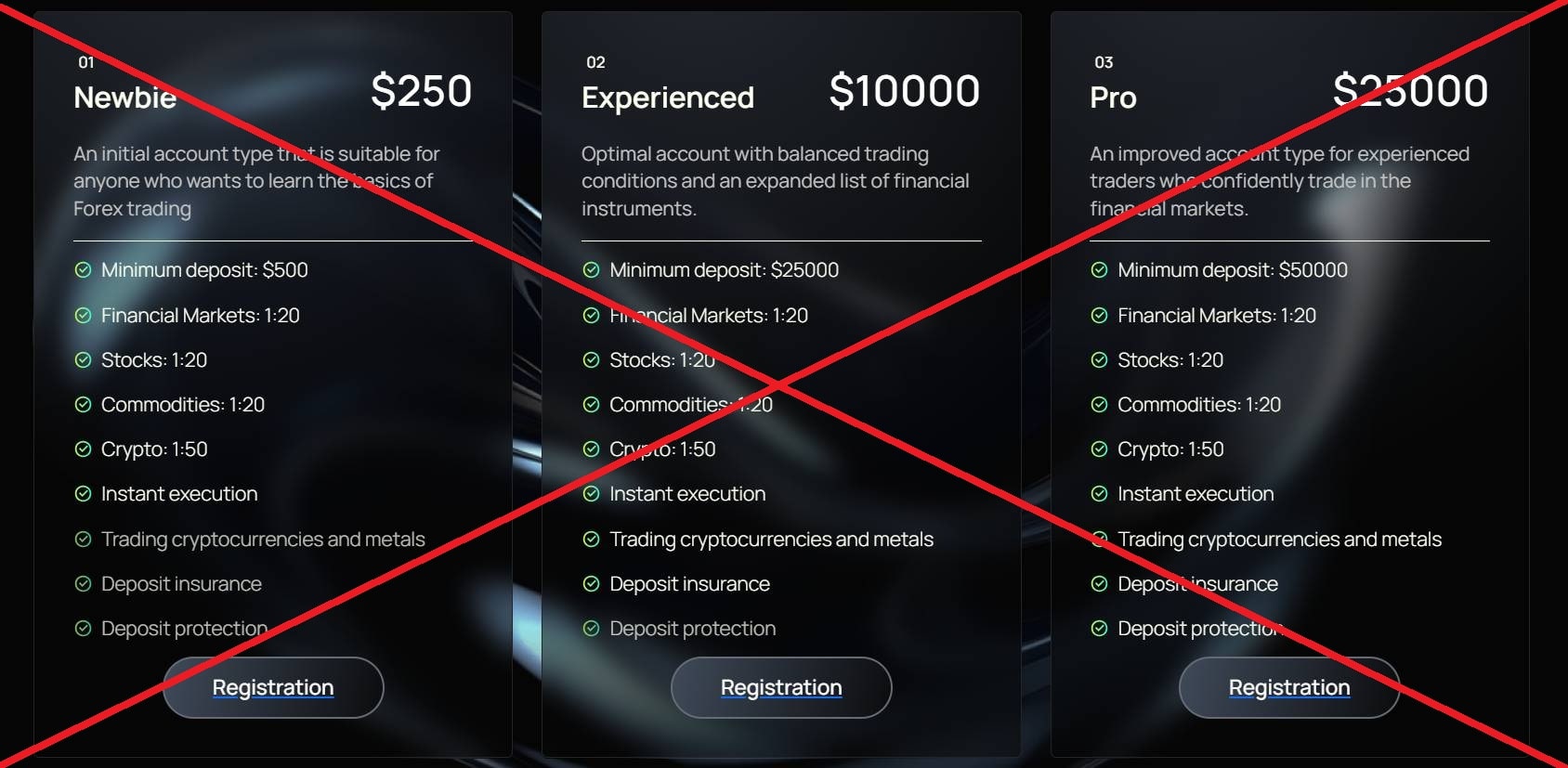
Task: Click the $250 price on the Newbie card
Action: tap(422, 90)
